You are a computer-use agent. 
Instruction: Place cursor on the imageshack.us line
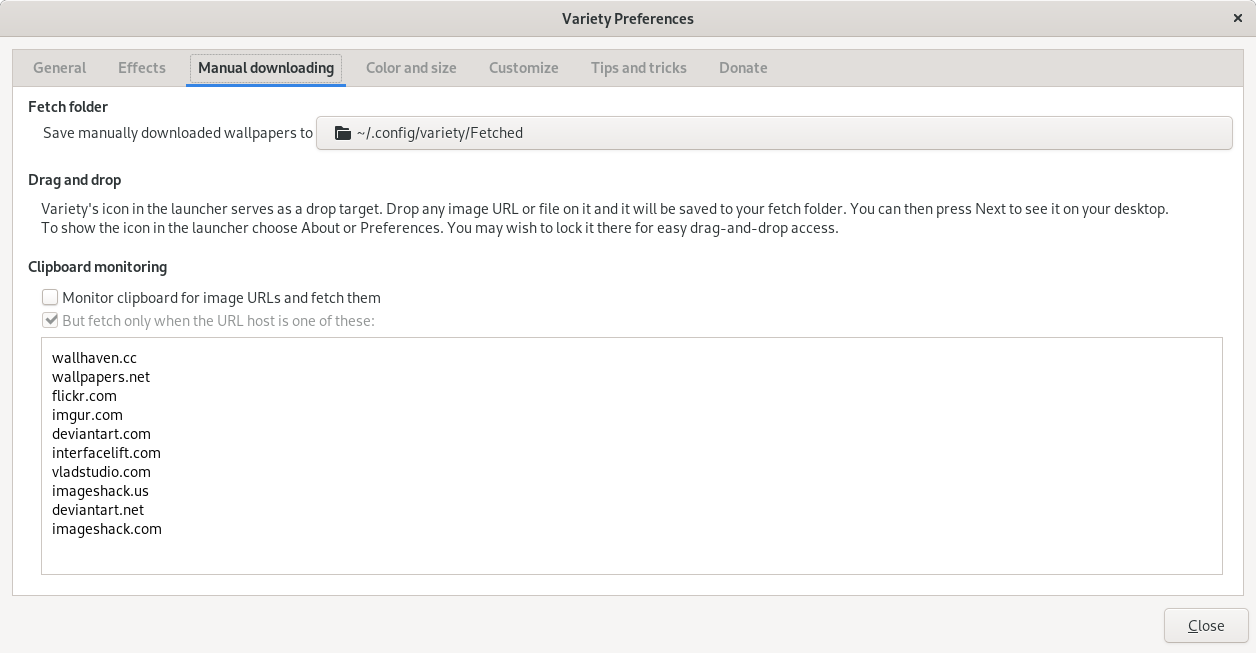100,491
